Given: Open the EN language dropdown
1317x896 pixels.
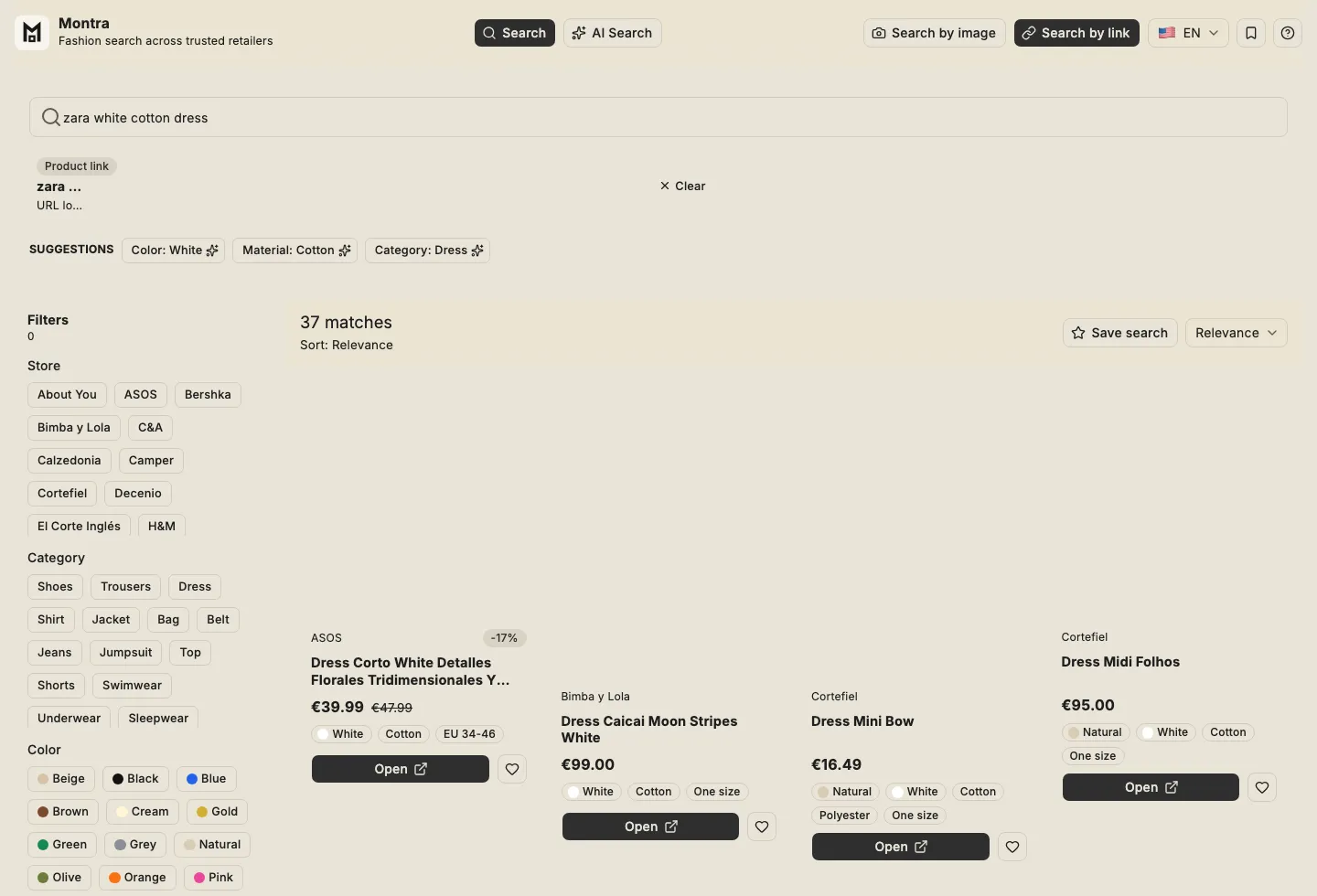Looking at the screenshot, I should pyautogui.click(x=1188, y=33).
